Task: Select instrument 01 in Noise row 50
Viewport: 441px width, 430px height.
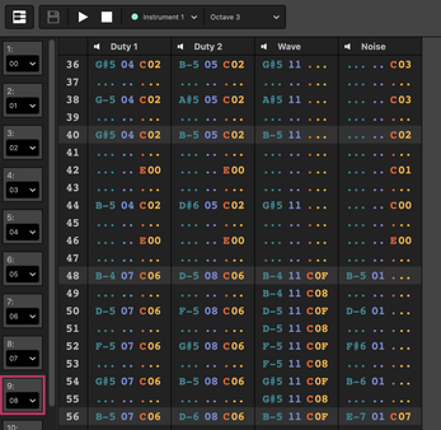Action: click(x=378, y=311)
